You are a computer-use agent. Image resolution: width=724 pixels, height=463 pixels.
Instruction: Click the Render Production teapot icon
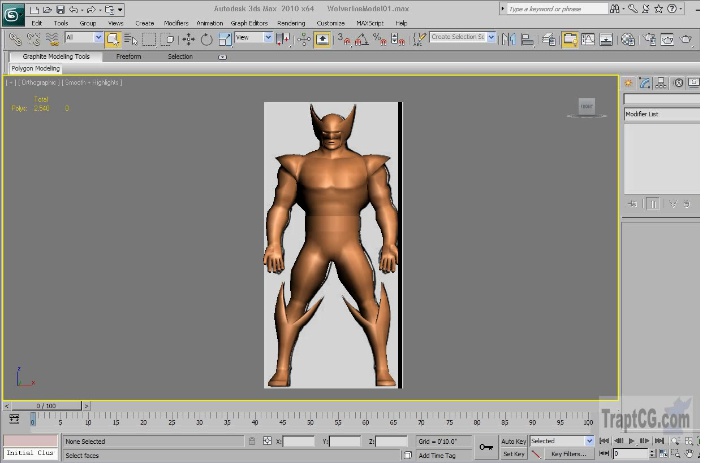[686, 39]
